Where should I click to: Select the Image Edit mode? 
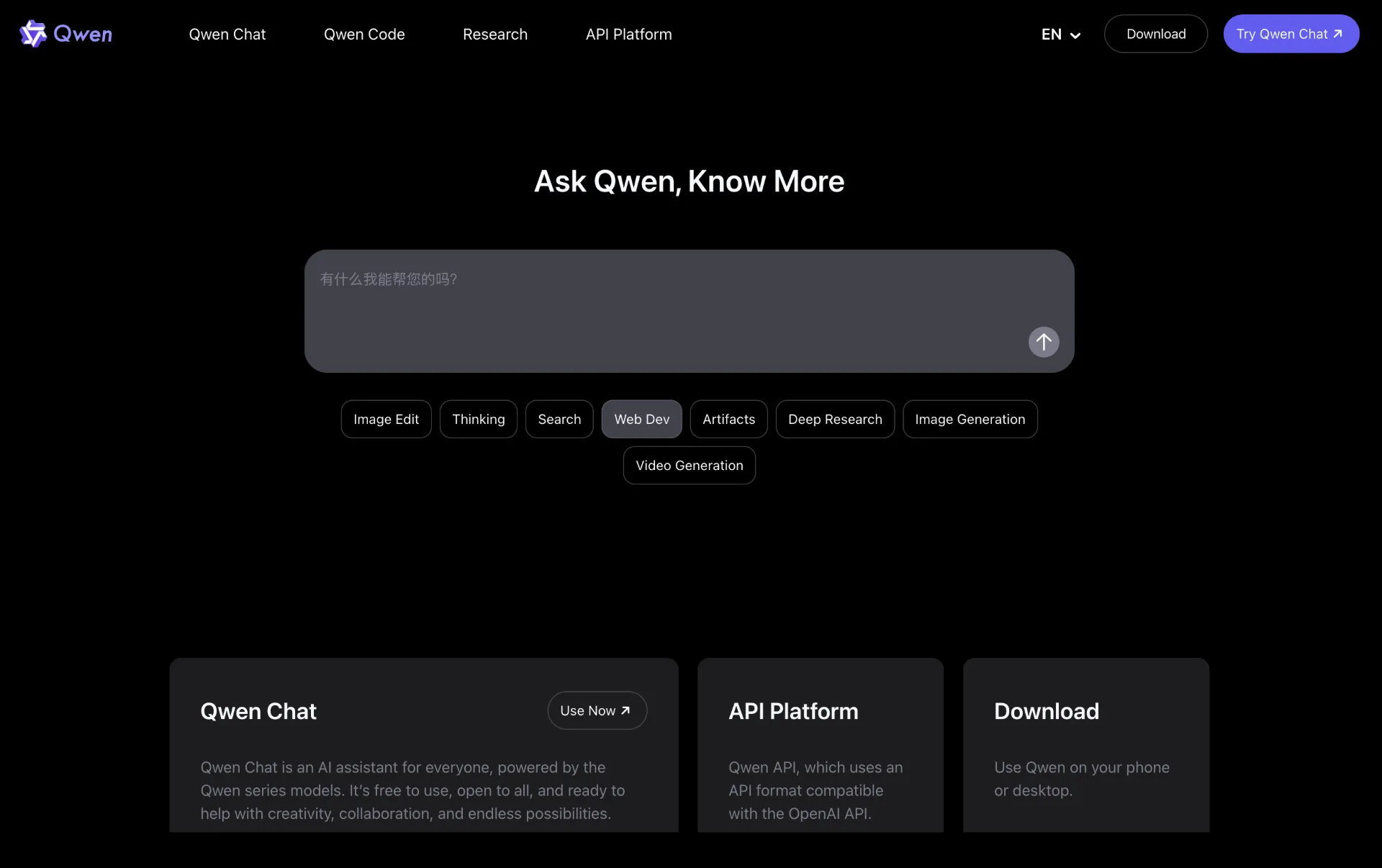[385, 419]
